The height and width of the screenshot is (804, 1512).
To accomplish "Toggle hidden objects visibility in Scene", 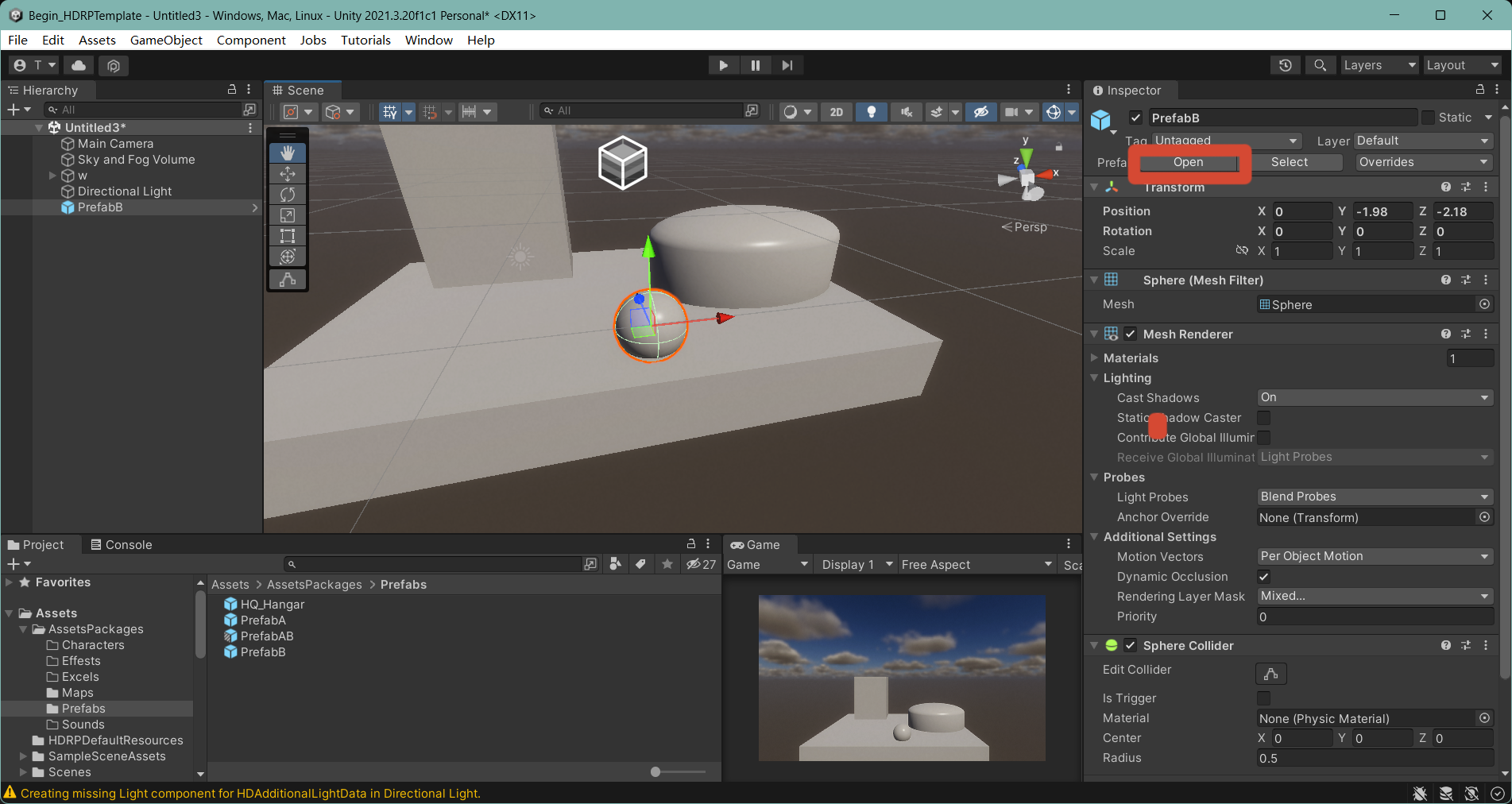I will click(x=981, y=112).
